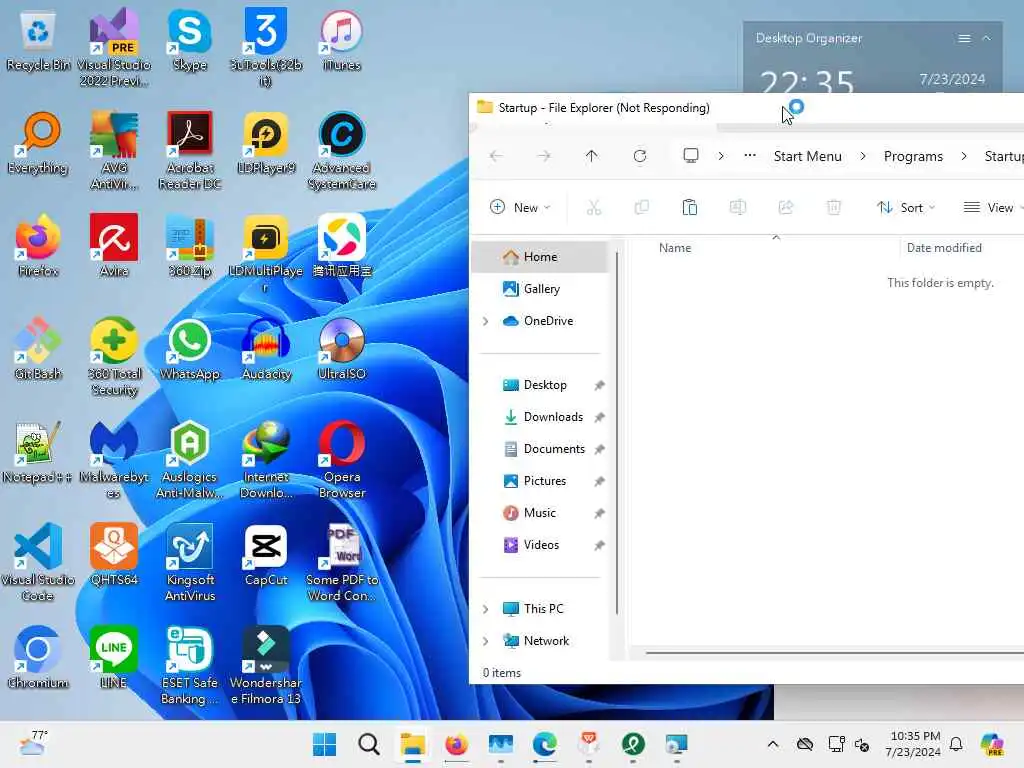Viewport: 1024px width, 768px height.
Task: Select the Opera Browser desktop icon
Action: coord(342,460)
